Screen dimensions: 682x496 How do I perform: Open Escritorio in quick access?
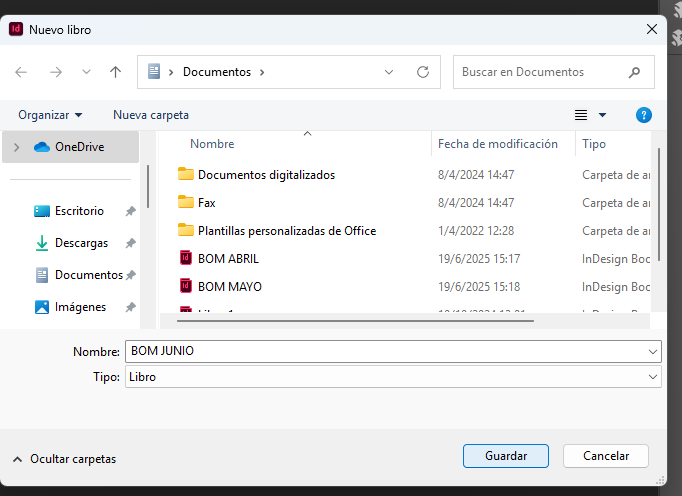pyautogui.click(x=79, y=211)
